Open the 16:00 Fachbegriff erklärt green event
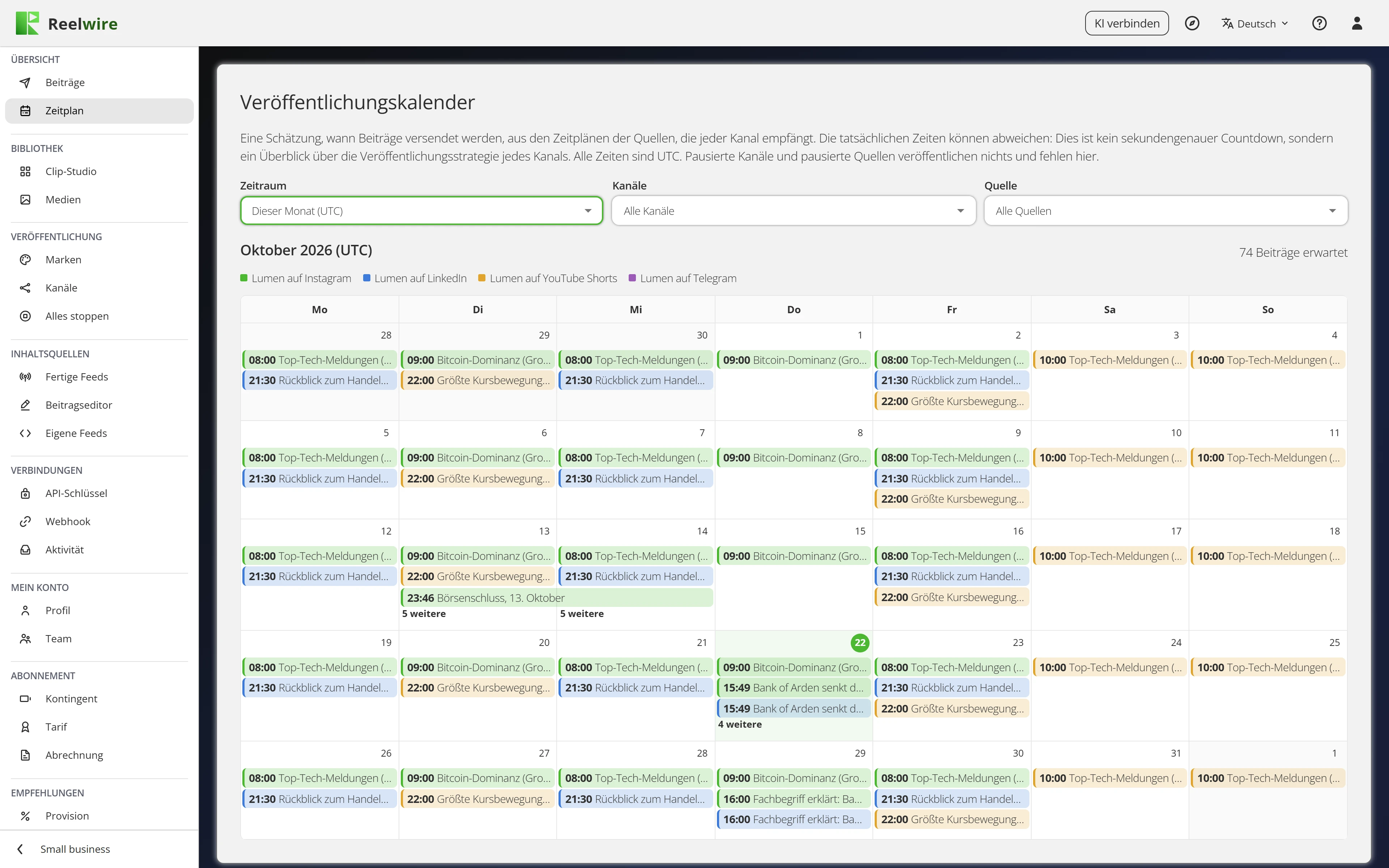The height and width of the screenshot is (868, 1389). 793,799
